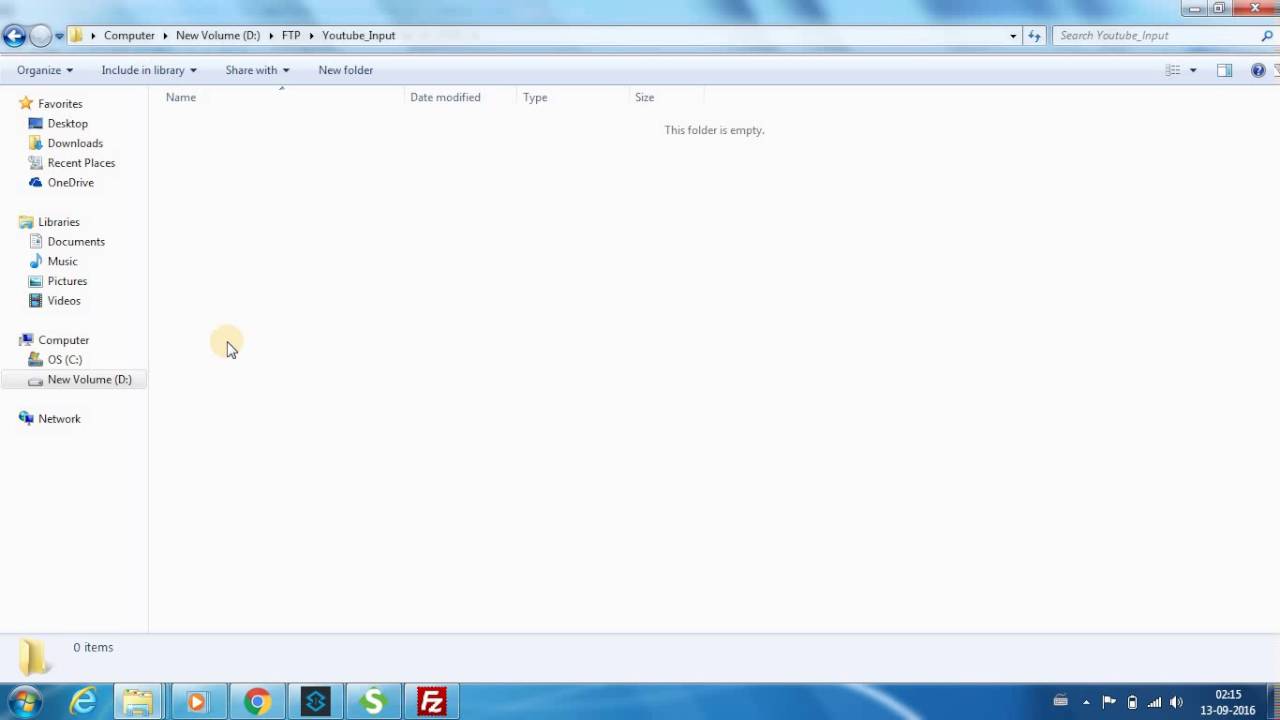This screenshot has height=720, width=1280.
Task: Open the Pictures library
Action: point(67,281)
